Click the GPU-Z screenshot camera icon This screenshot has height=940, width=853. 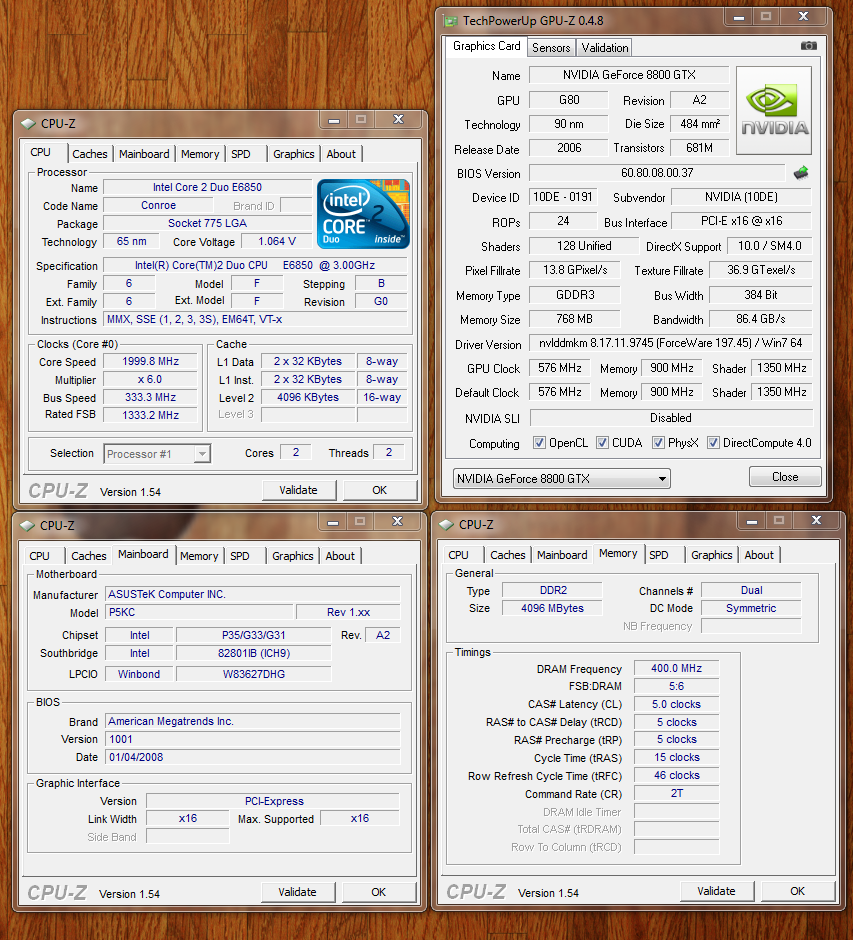click(809, 46)
